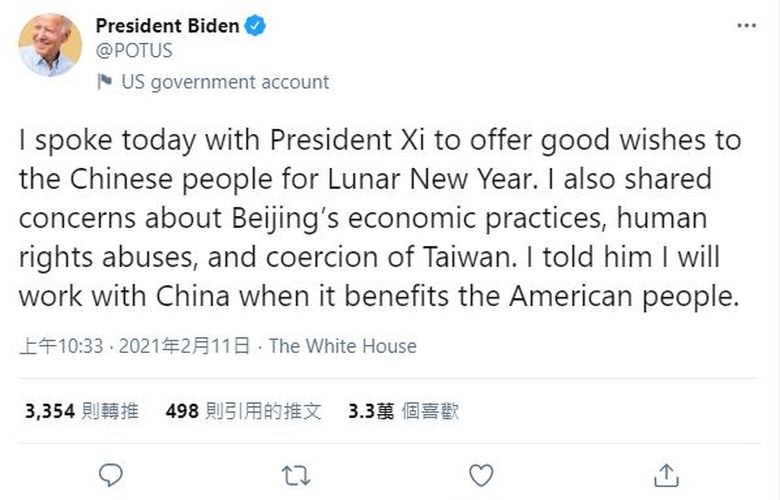Screen dimensions: 780x500
Task: View the 3.3萬 個喜歡 likes list
Action: (403, 411)
